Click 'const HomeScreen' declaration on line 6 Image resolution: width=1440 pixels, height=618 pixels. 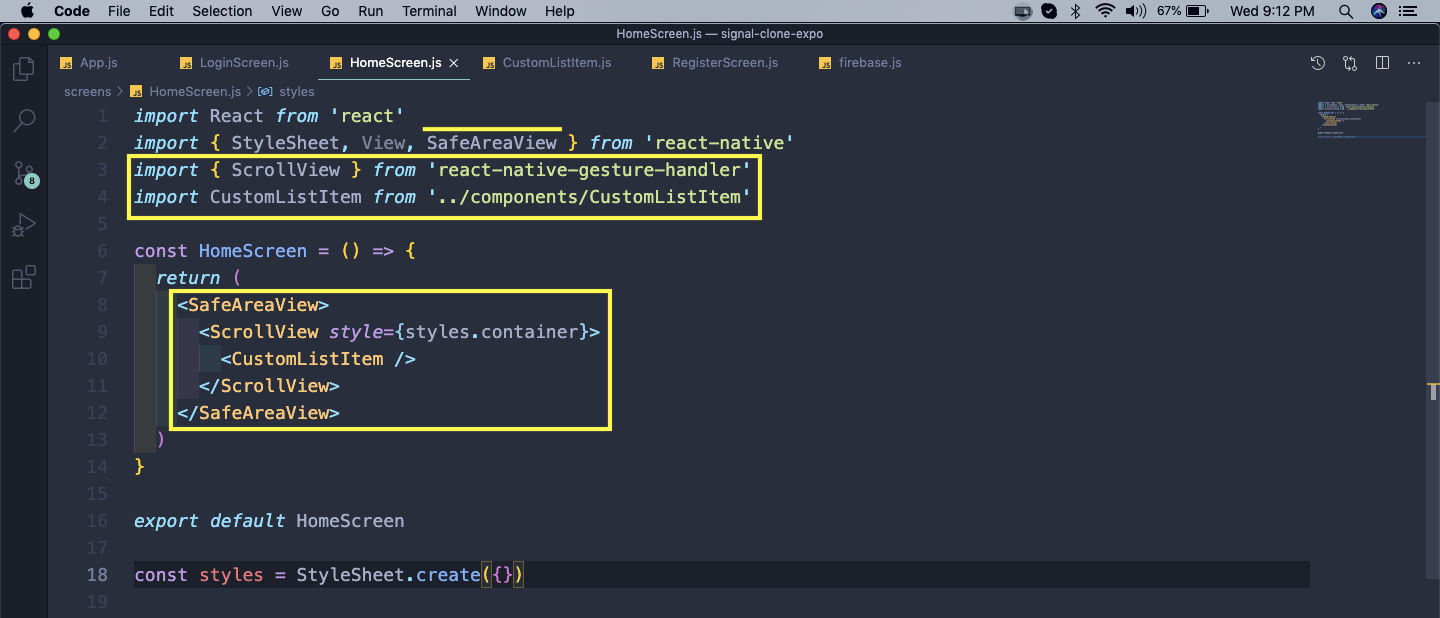[x=220, y=251]
